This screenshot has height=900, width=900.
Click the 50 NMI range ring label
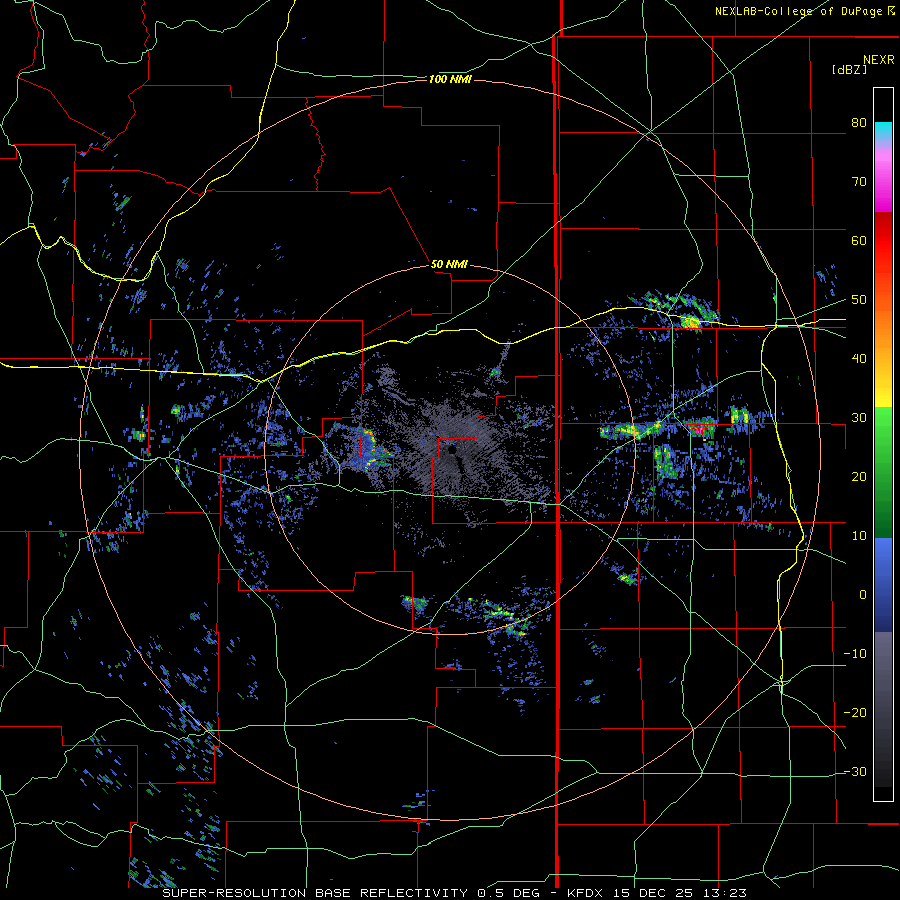[449, 265]
